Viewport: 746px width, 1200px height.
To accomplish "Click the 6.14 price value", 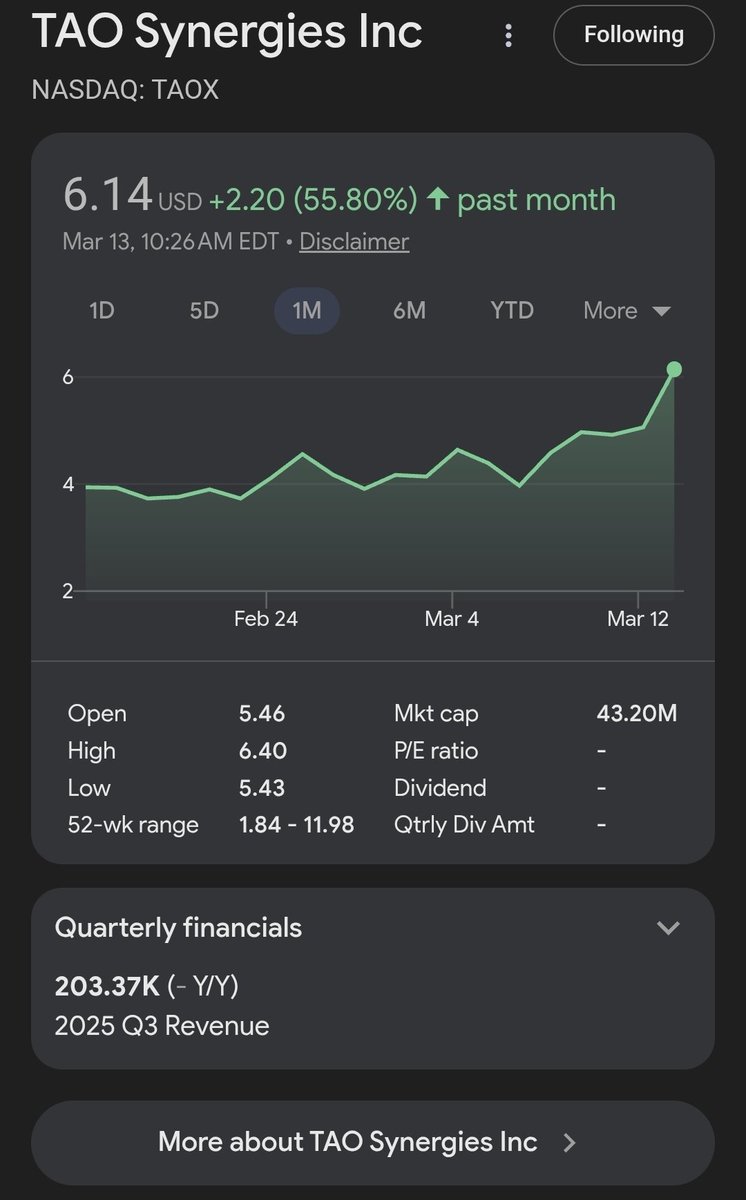I will (x=107, y=193).
